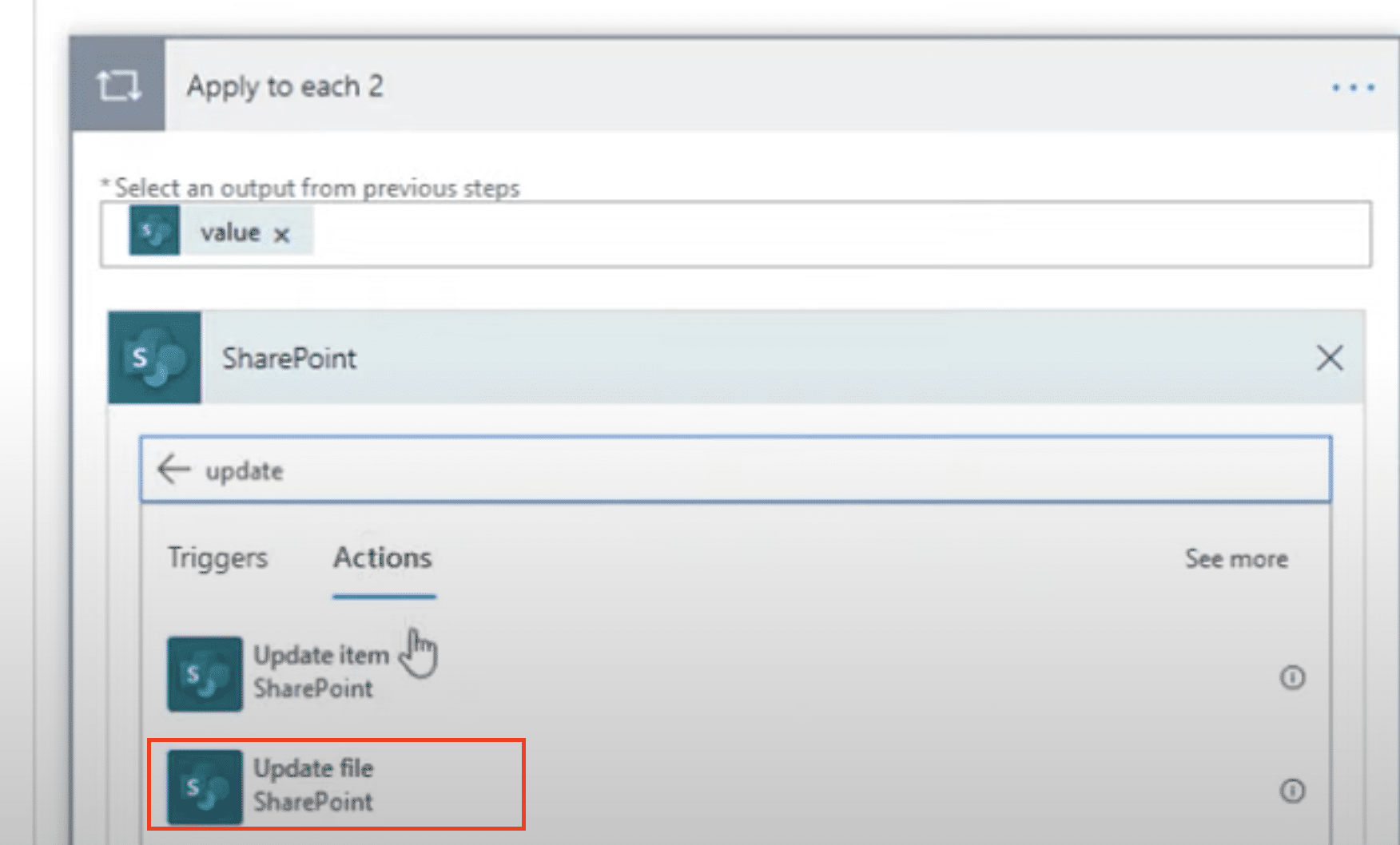Choose the Update file action label
The width and height of the screenshot is (1400, 845).
pos(313,768)
